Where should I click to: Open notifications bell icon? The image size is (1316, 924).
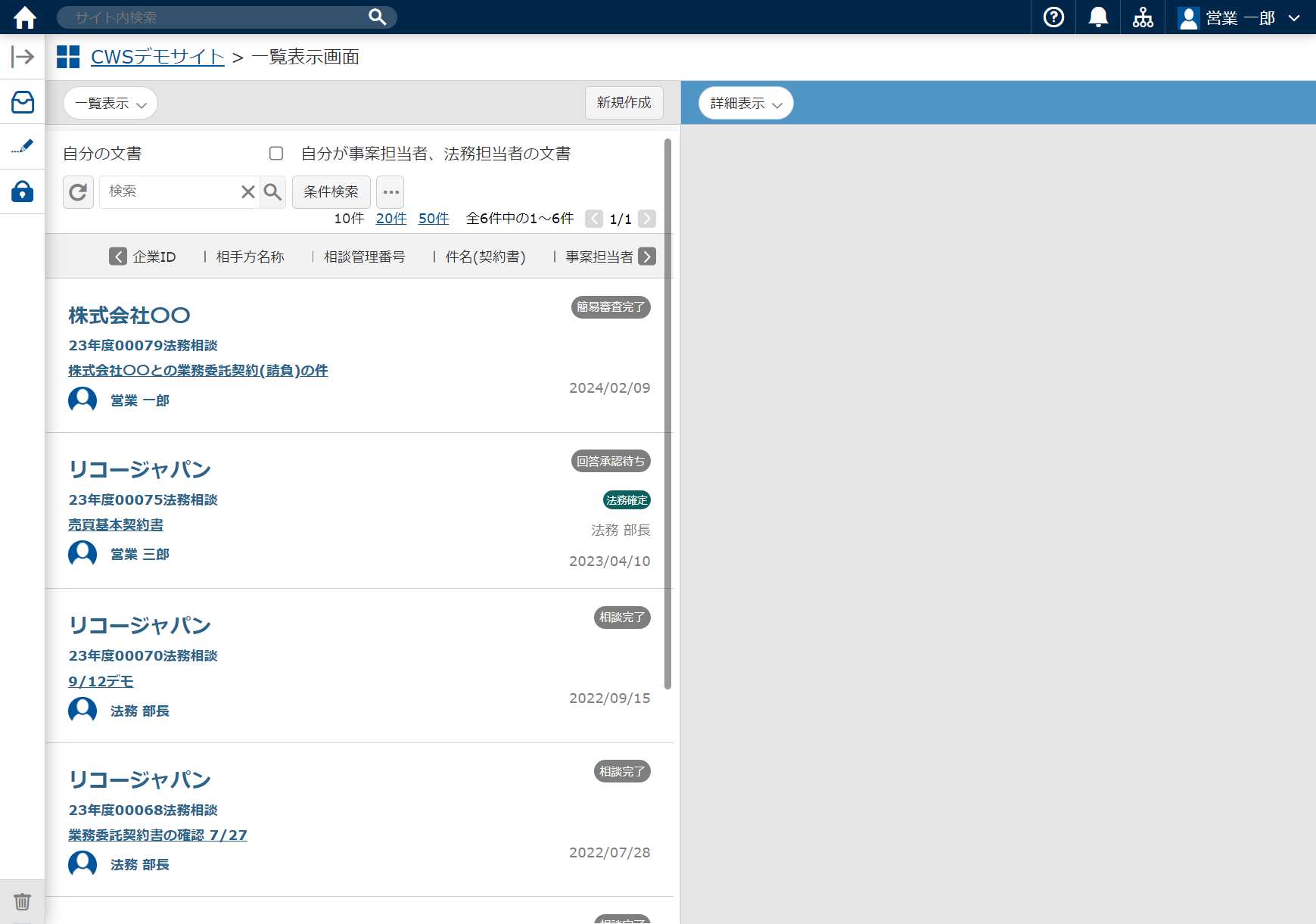pos(1098,17)
